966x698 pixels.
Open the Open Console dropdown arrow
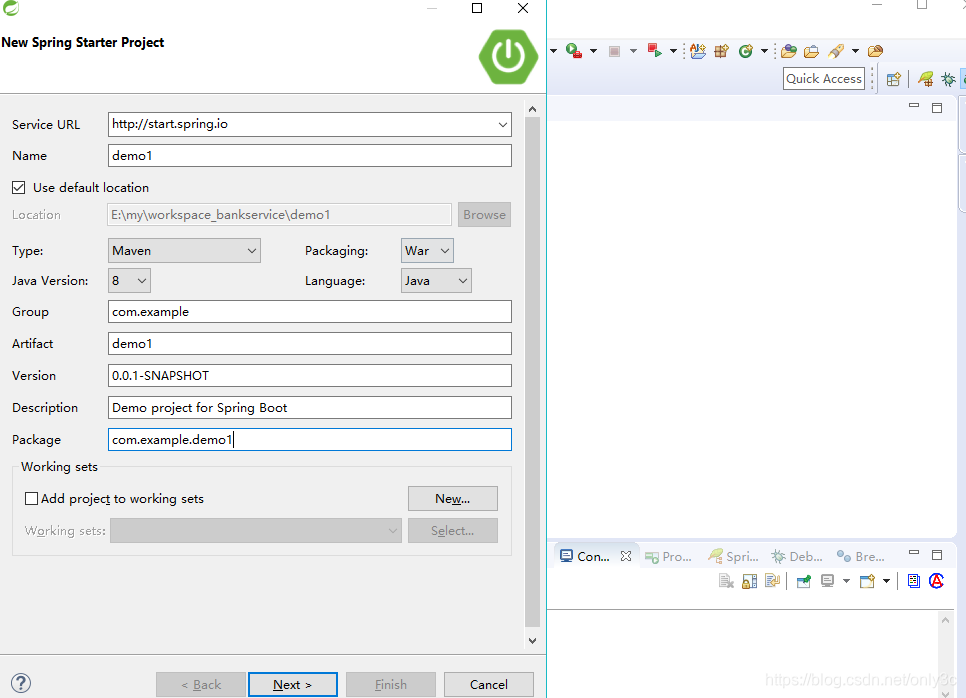tap(886, 581)
